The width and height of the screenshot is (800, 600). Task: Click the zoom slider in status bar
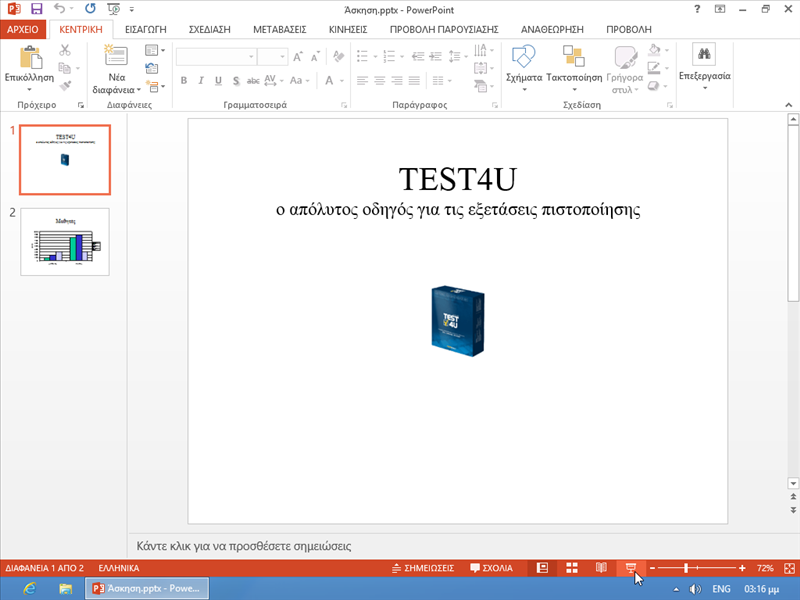[697, 568]
